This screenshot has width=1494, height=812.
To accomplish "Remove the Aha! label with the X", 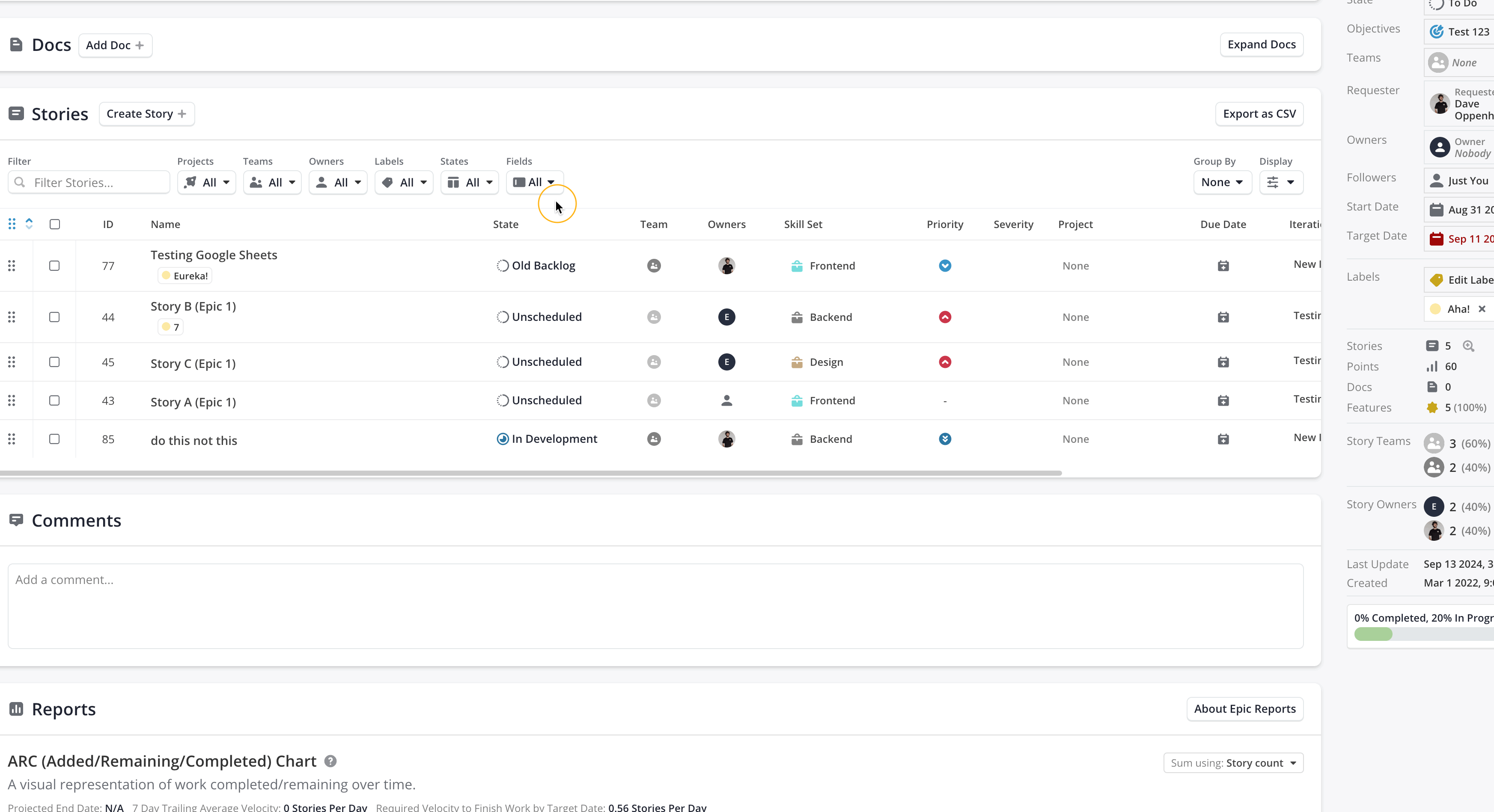I will coord(1482,309).
